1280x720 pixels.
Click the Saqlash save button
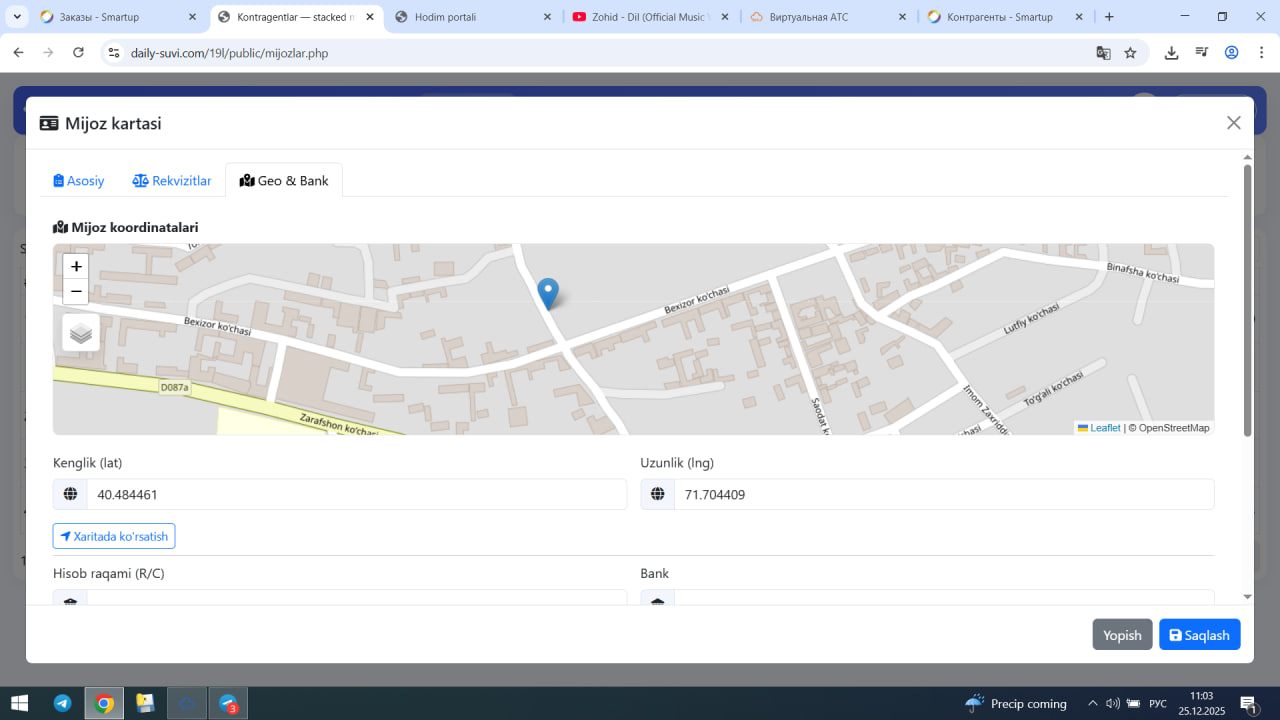click(1199, 635)
